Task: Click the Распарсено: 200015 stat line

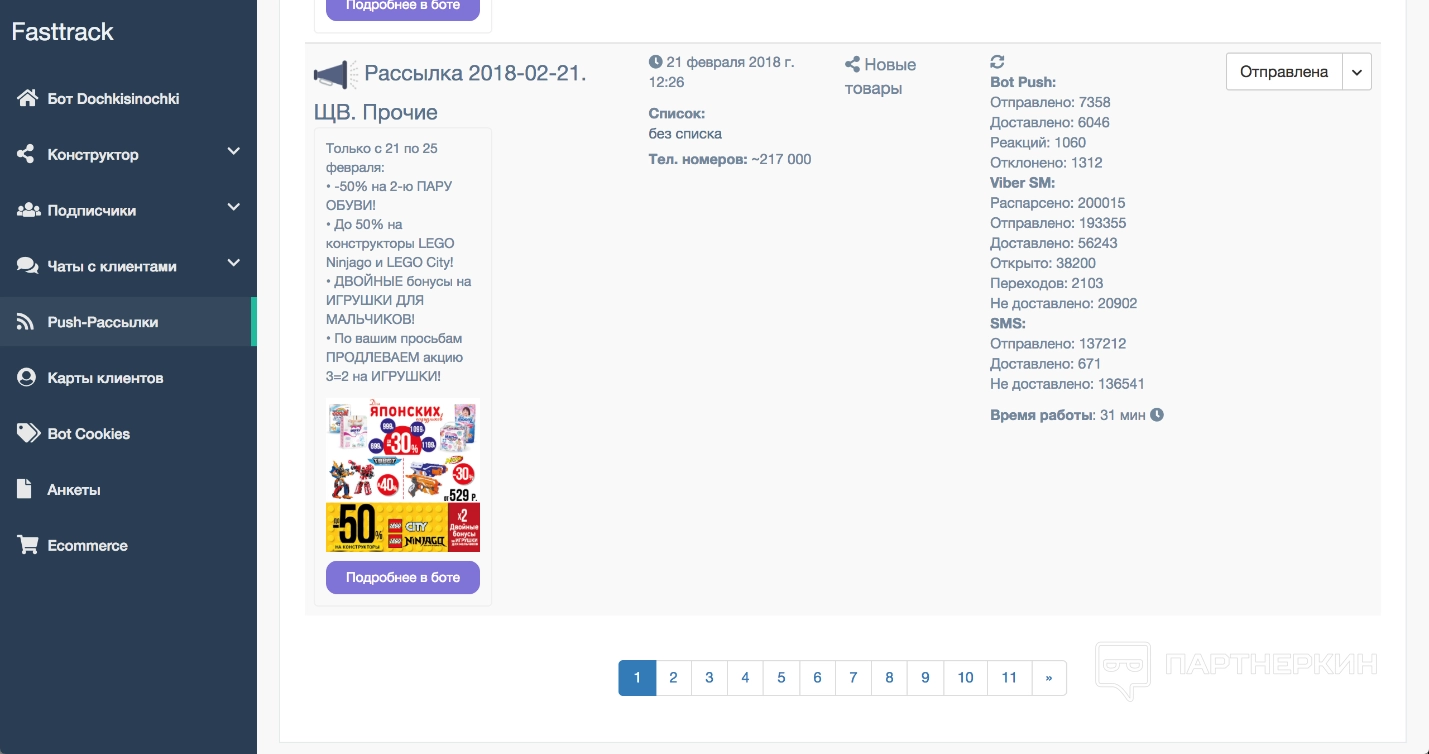Action: point(1058,203)
